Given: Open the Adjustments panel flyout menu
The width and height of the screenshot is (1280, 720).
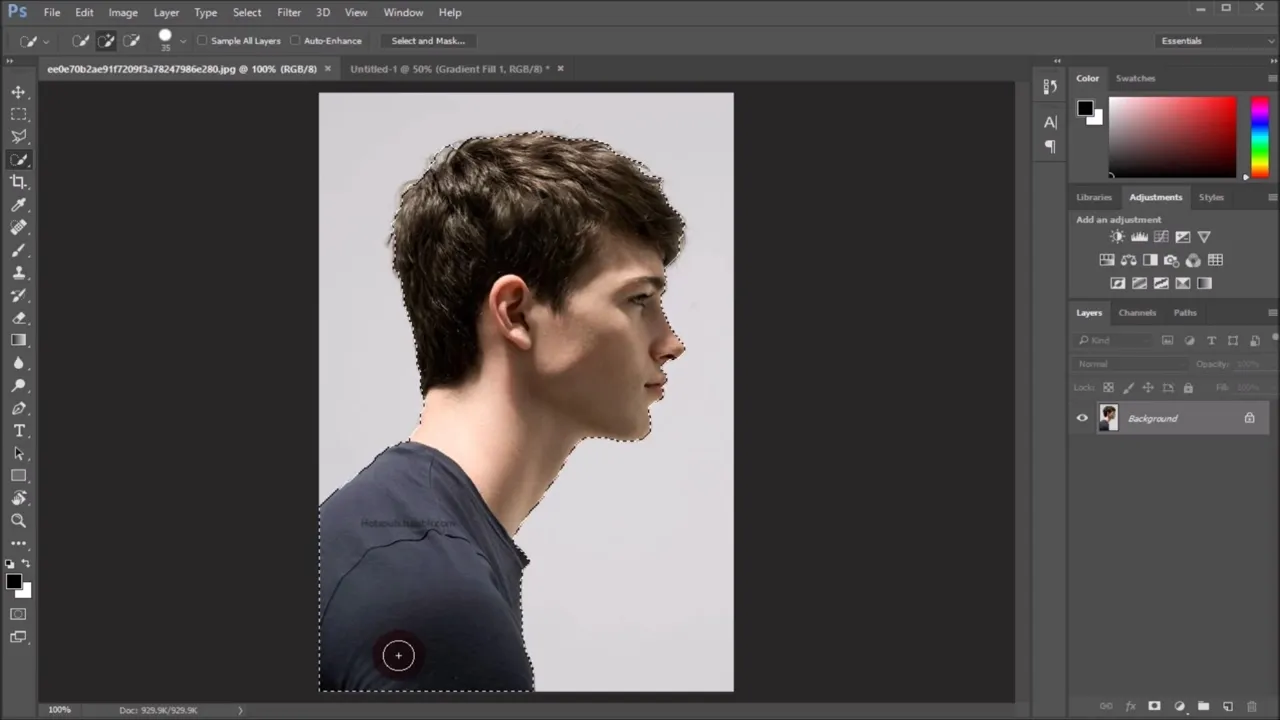Looking at the screenshot, I should (x=1272, y=197).
